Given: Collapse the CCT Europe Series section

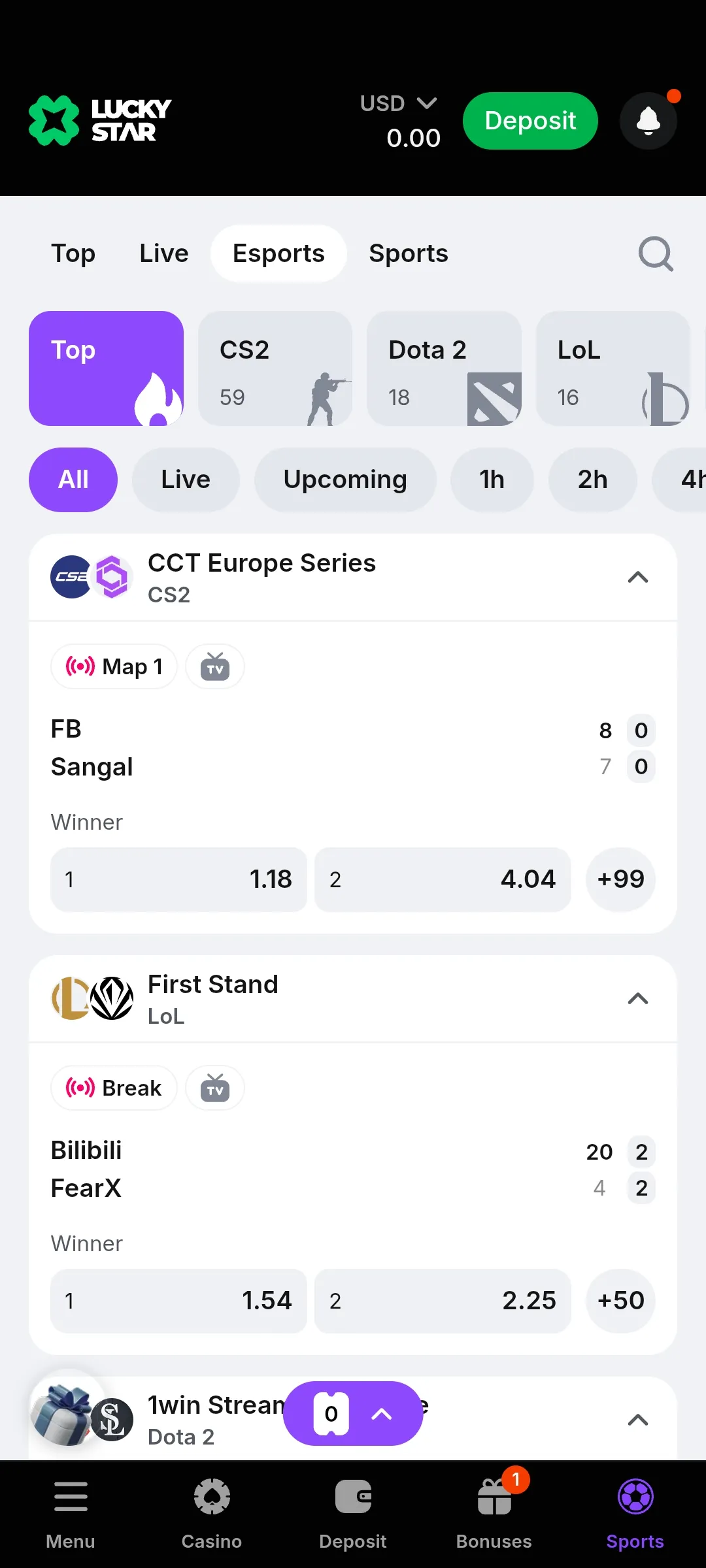Looking at the screenshot, I should click(637, 578).
